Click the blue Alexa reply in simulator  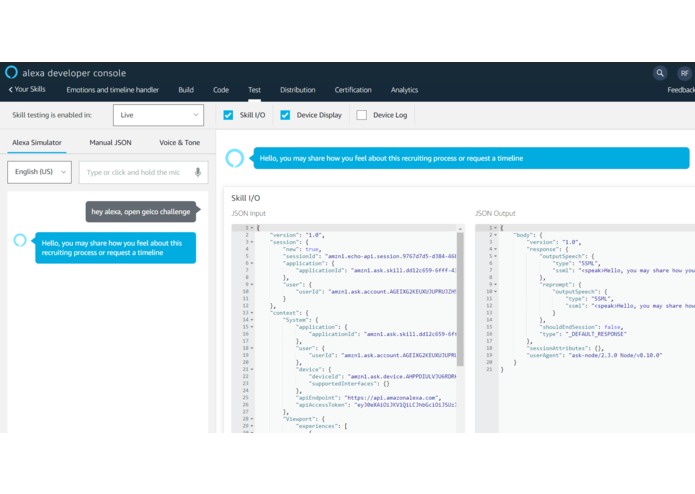click(x=115, y=248)
